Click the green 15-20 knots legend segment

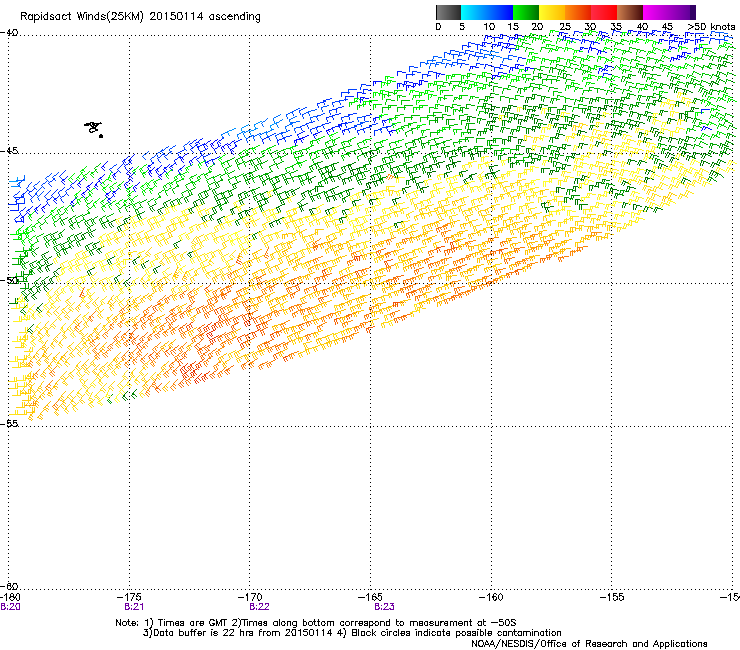tap(526, 12)
